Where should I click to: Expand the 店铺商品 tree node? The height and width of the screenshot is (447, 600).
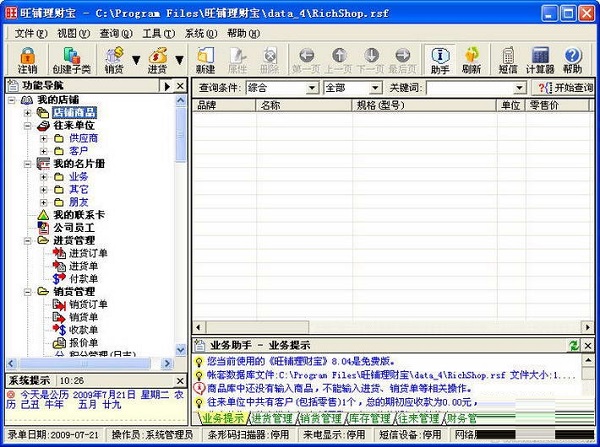(28, 113)
